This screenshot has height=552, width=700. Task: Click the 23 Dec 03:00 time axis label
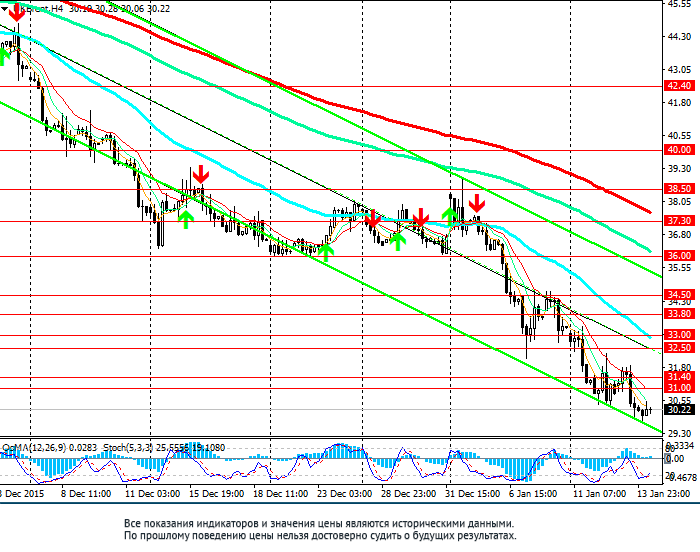coord(344,494)
